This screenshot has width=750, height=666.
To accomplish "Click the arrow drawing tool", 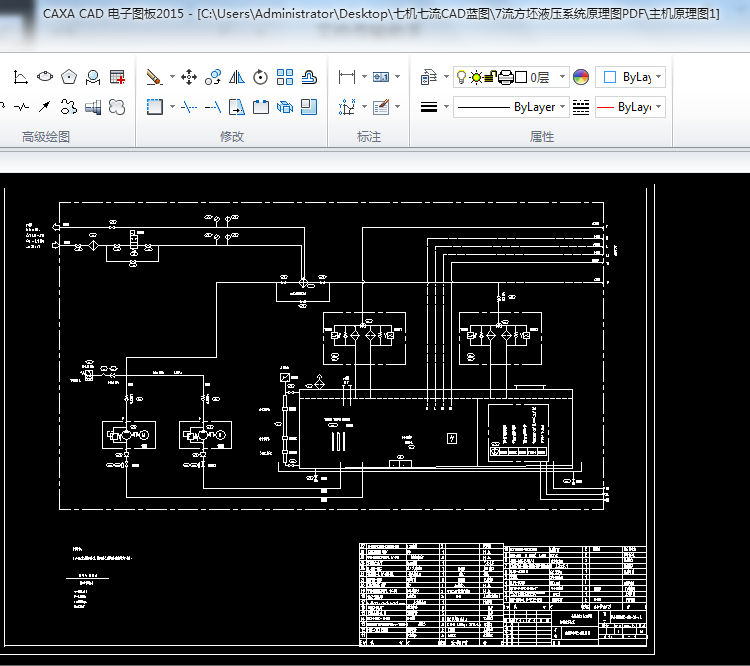I will tap(45, 106).
